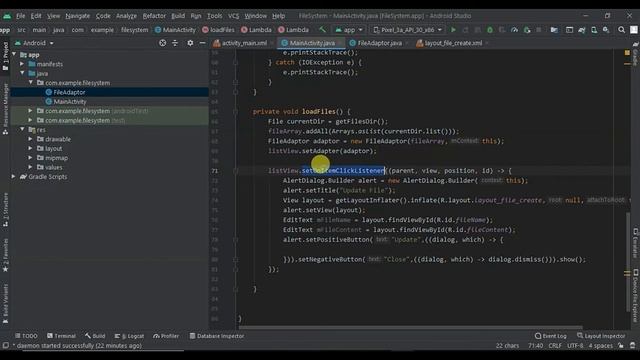Viewport: 640px width, 360px height.
Task: Click loadFiles breadcrumb in navigation bar
Action: click(219, 30)
